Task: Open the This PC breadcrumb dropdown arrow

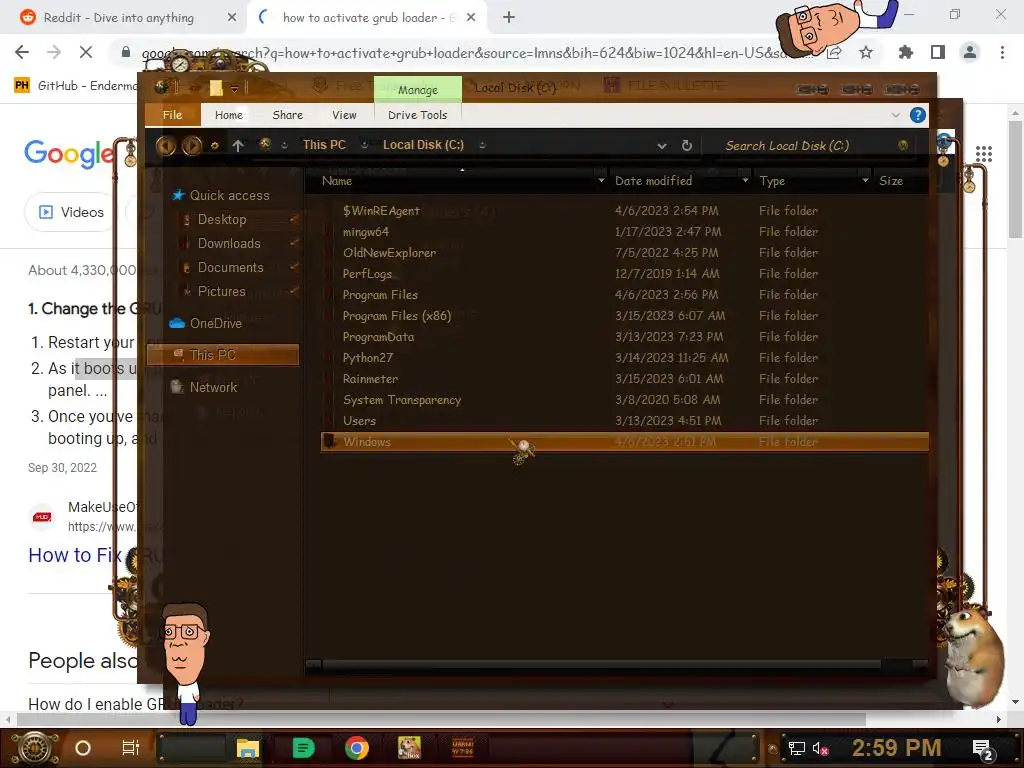Action: (x=364, y=145)
